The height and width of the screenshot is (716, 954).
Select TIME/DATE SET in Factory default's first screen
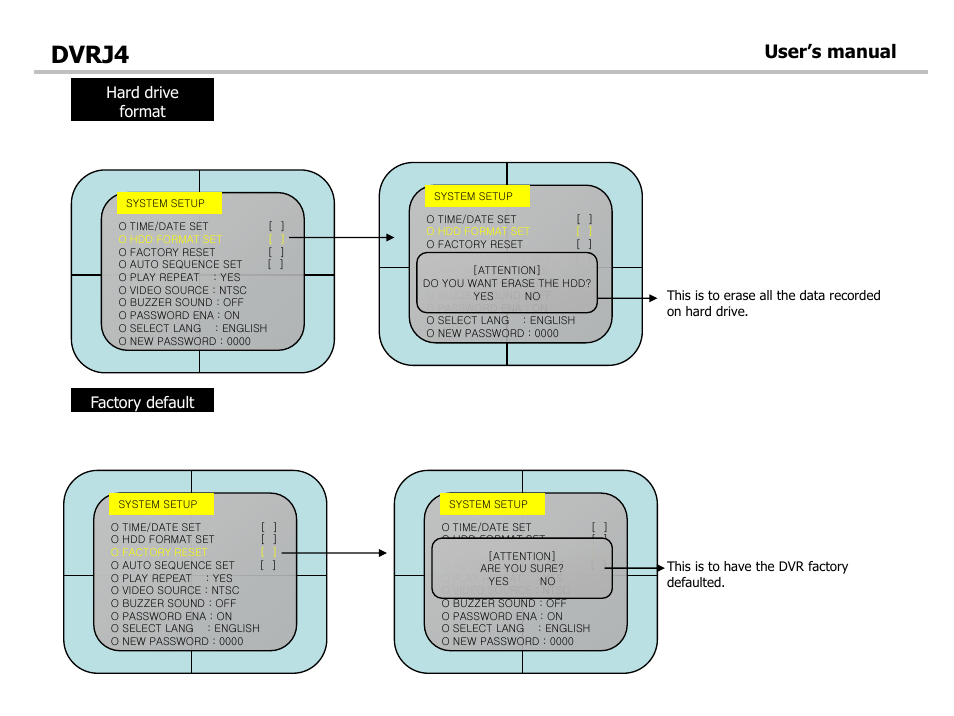click(x=156, y=527)
